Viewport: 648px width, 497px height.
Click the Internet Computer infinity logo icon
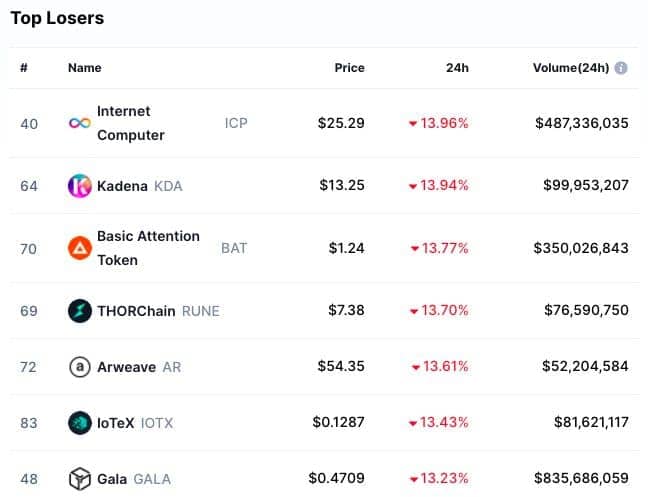tap(80, 123)
